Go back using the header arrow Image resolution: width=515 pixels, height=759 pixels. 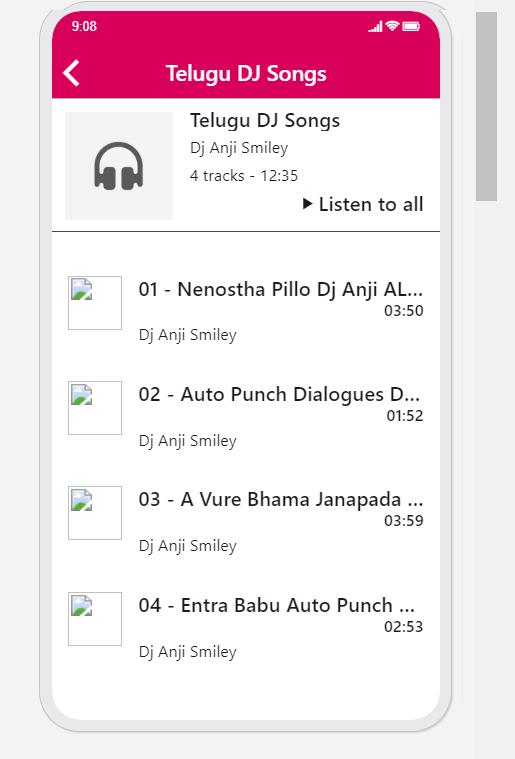71,73
